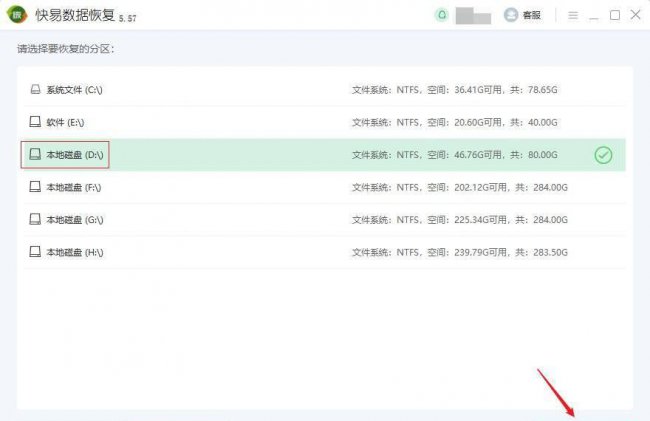Viewport: 650px width, 421px height.
Task: Click info text showing 46.76G可用 of 80.00G
Action: point(454,155)
